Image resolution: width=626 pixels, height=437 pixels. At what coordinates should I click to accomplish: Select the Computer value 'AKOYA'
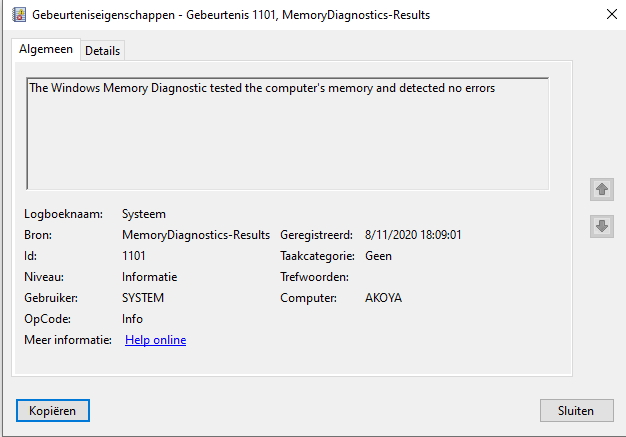[383, 298]
